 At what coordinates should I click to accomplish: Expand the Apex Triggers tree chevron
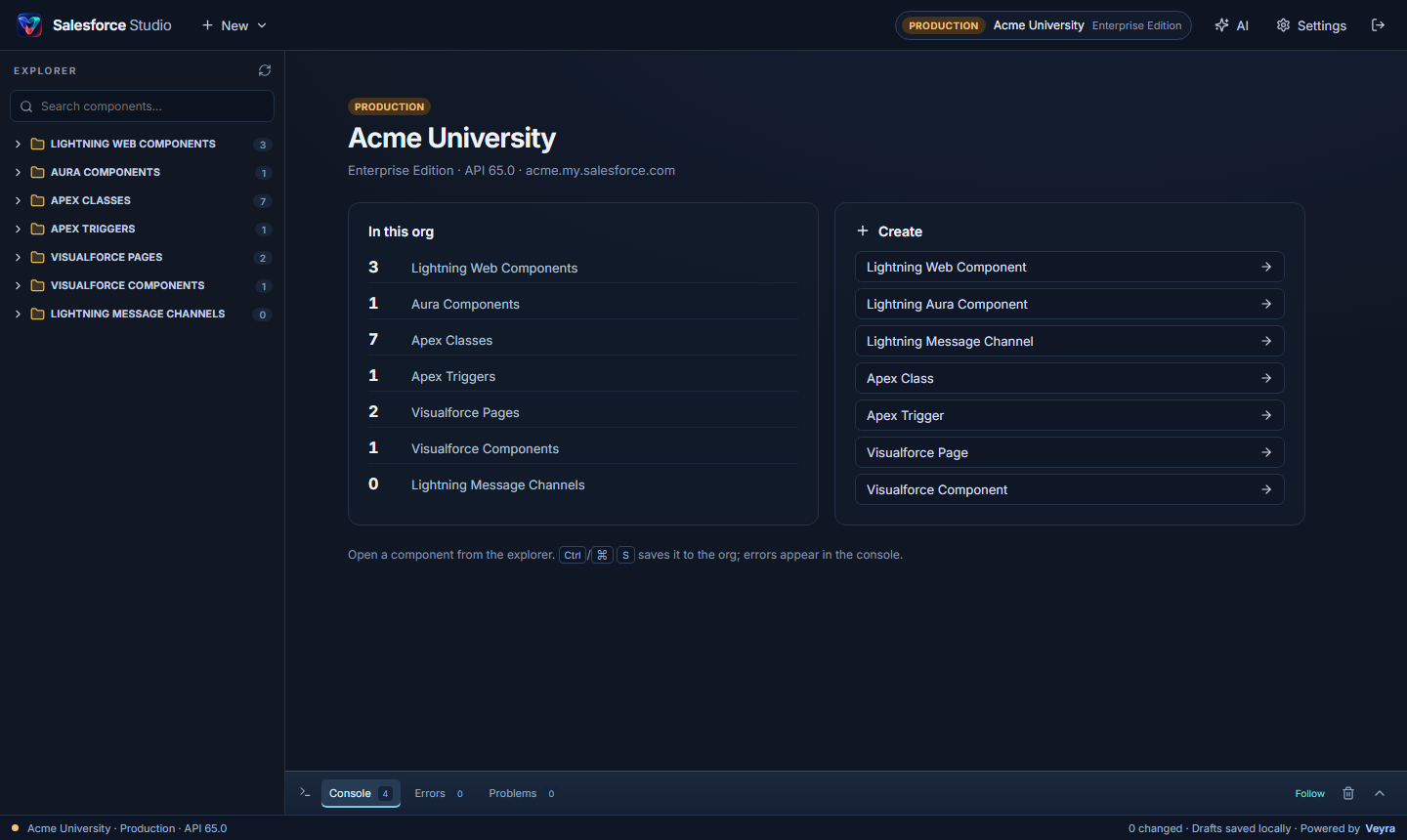(18, 229)
